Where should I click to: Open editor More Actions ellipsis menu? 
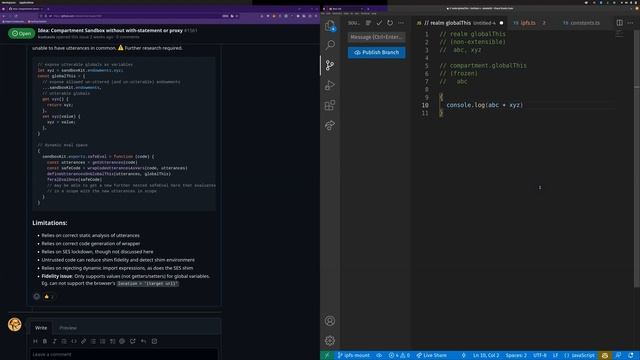[631, 23]
